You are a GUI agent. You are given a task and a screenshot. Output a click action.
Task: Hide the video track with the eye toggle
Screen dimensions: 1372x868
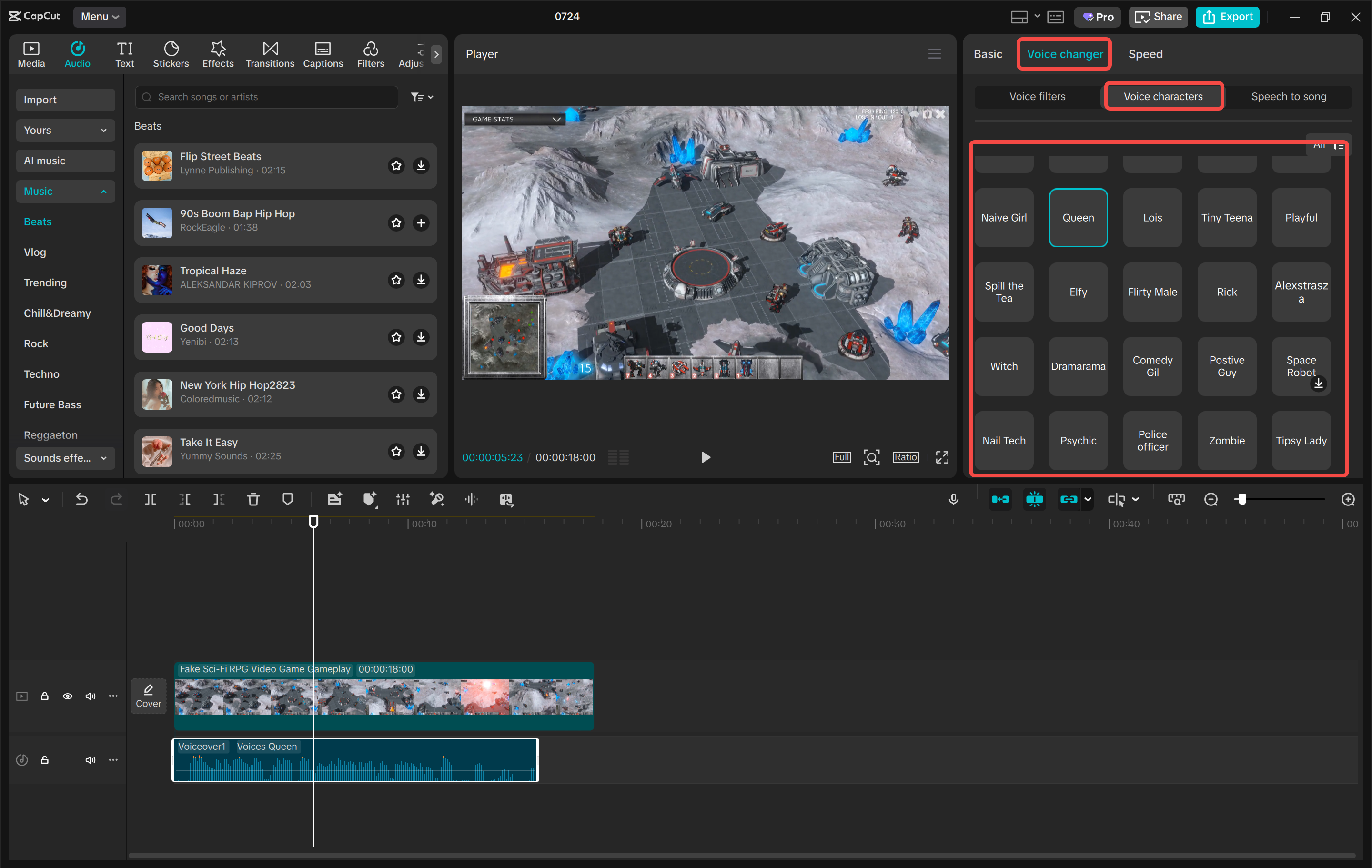pos(68,696)
